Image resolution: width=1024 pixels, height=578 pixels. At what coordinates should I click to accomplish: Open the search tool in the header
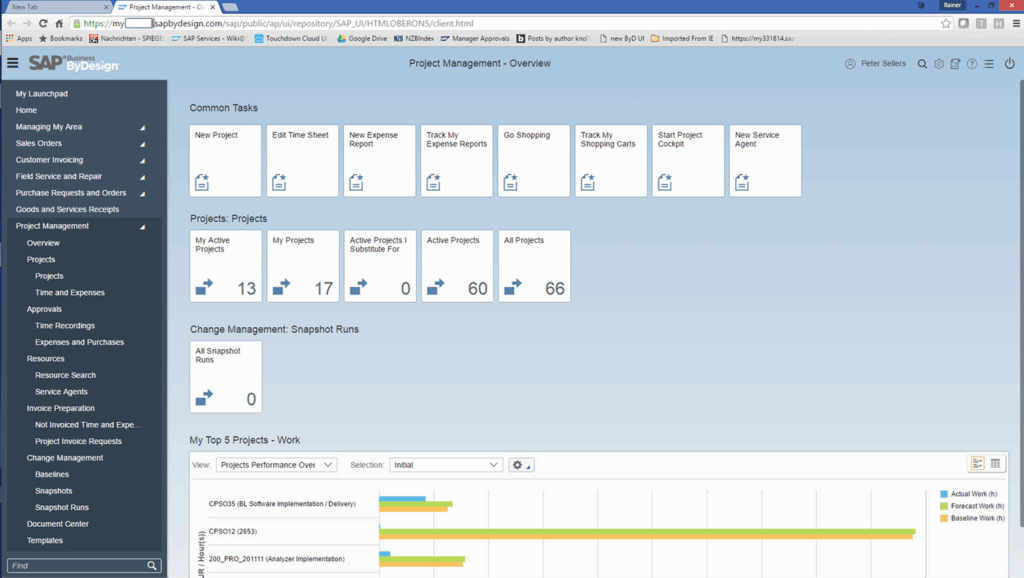tap(922, 63)
